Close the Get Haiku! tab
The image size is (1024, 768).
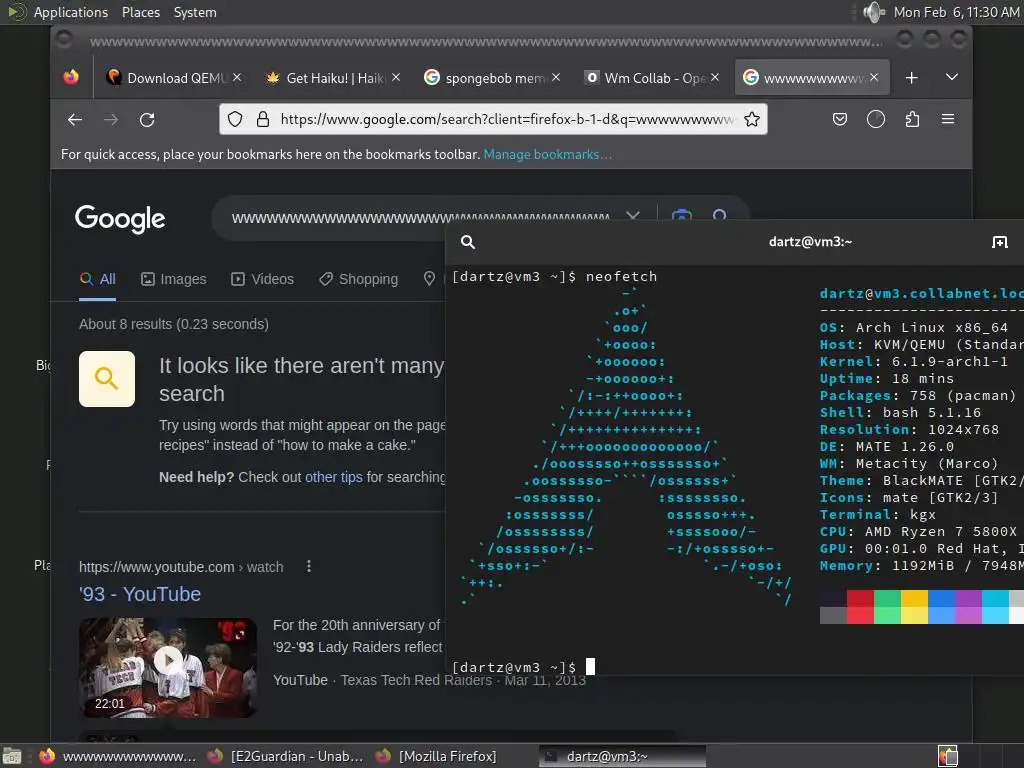tap(396, 77)
